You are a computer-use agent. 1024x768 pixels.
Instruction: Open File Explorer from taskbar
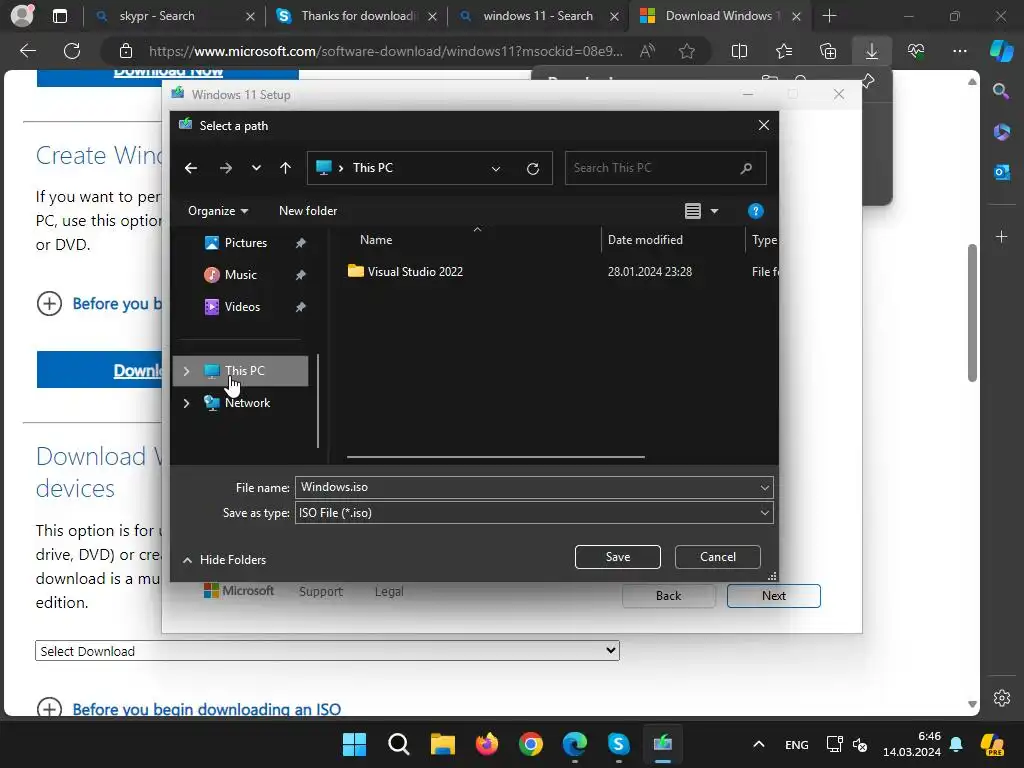pyautogui.click(x=443, y=744)
